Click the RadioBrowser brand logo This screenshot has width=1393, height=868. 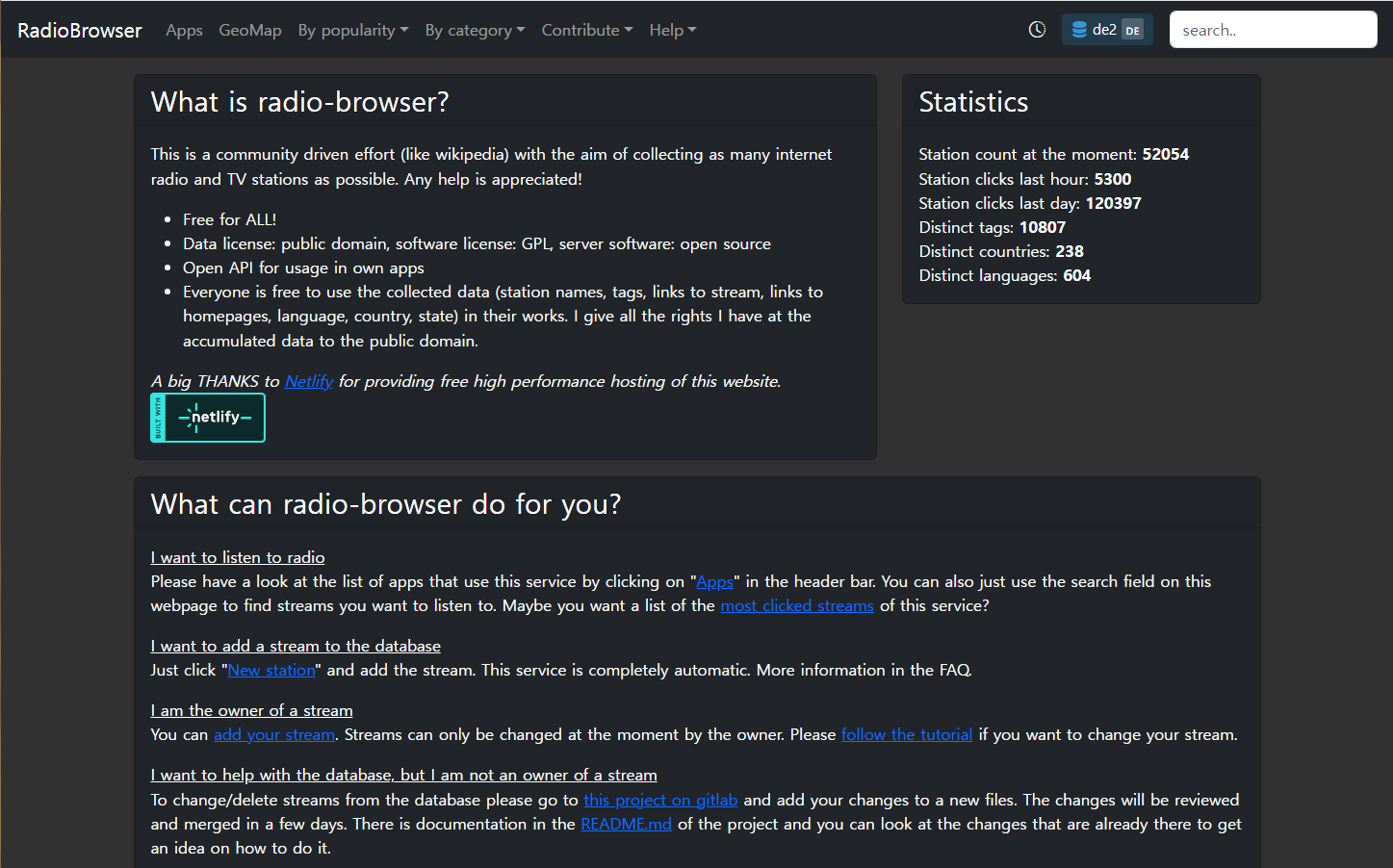[80, 31]
